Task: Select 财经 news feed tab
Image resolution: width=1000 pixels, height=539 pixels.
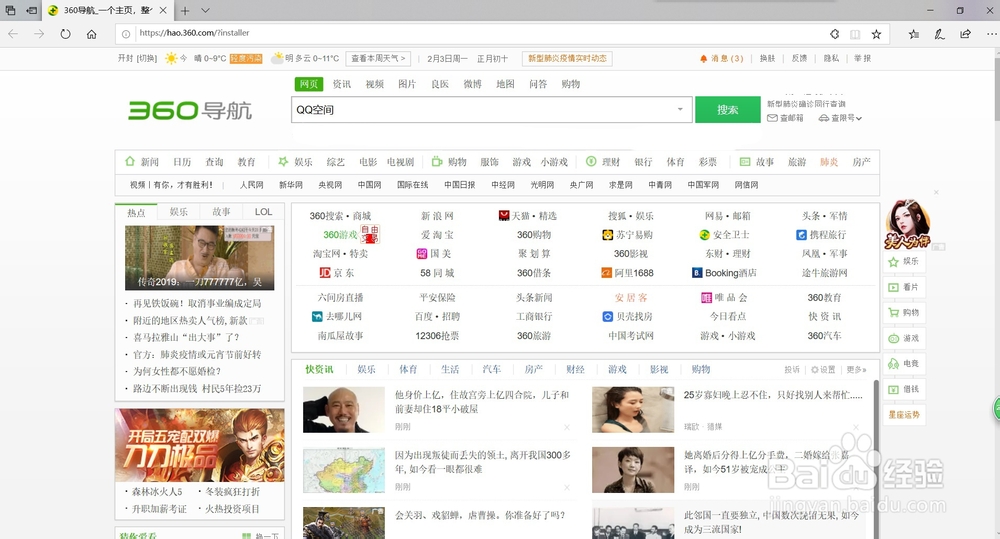Action: [575, 369]
